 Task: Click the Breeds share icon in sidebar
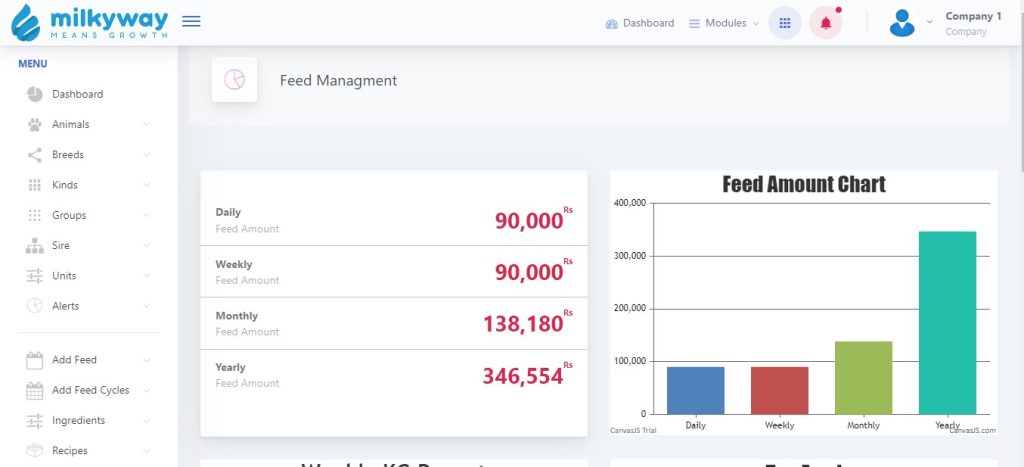(x=35, y=155)
